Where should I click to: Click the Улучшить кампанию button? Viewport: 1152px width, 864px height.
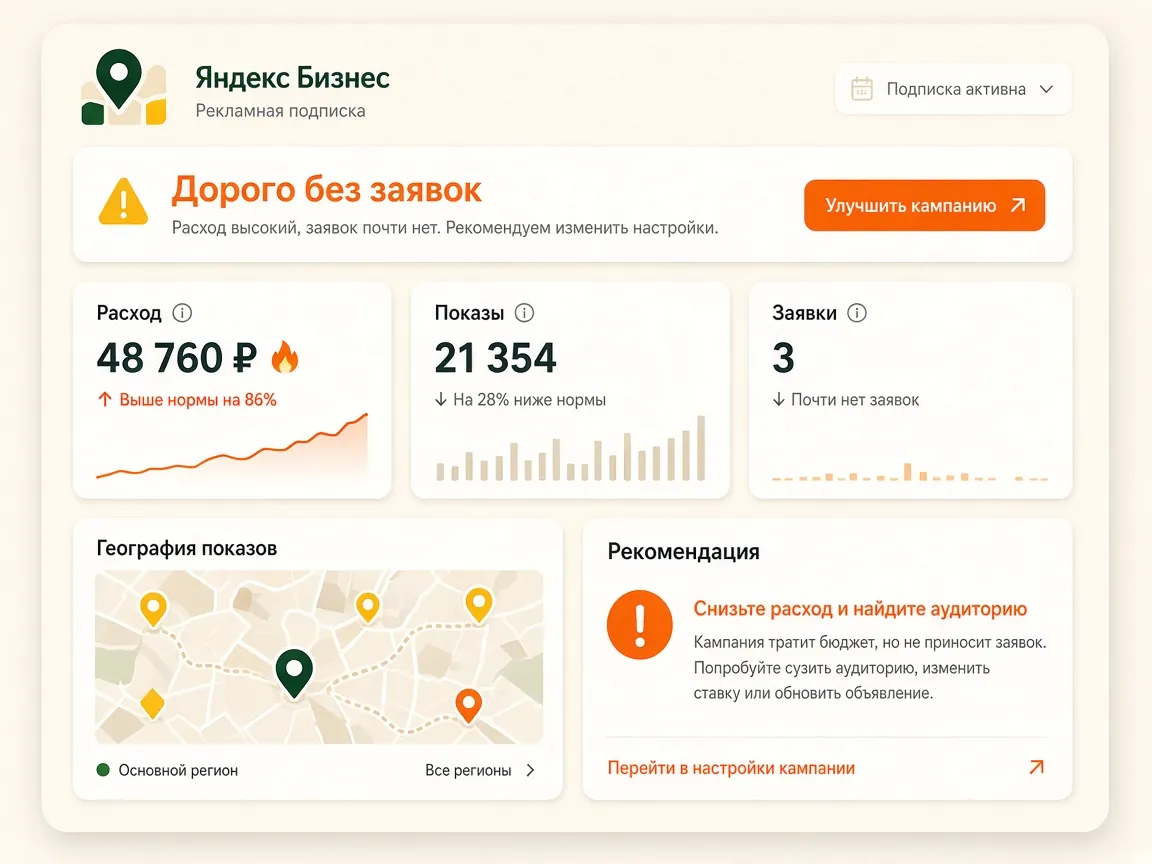pyautogui.click(x=924, y=205)
